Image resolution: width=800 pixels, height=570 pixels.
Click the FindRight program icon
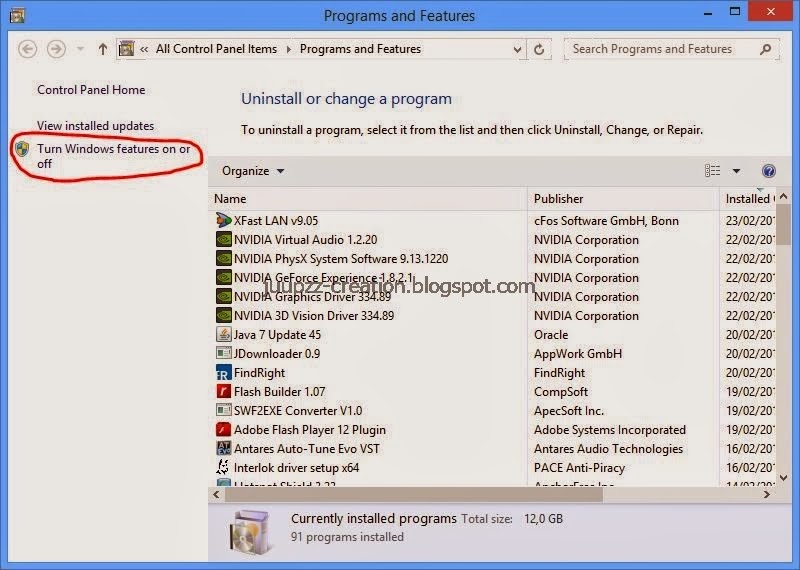click(x=223, y=373)
